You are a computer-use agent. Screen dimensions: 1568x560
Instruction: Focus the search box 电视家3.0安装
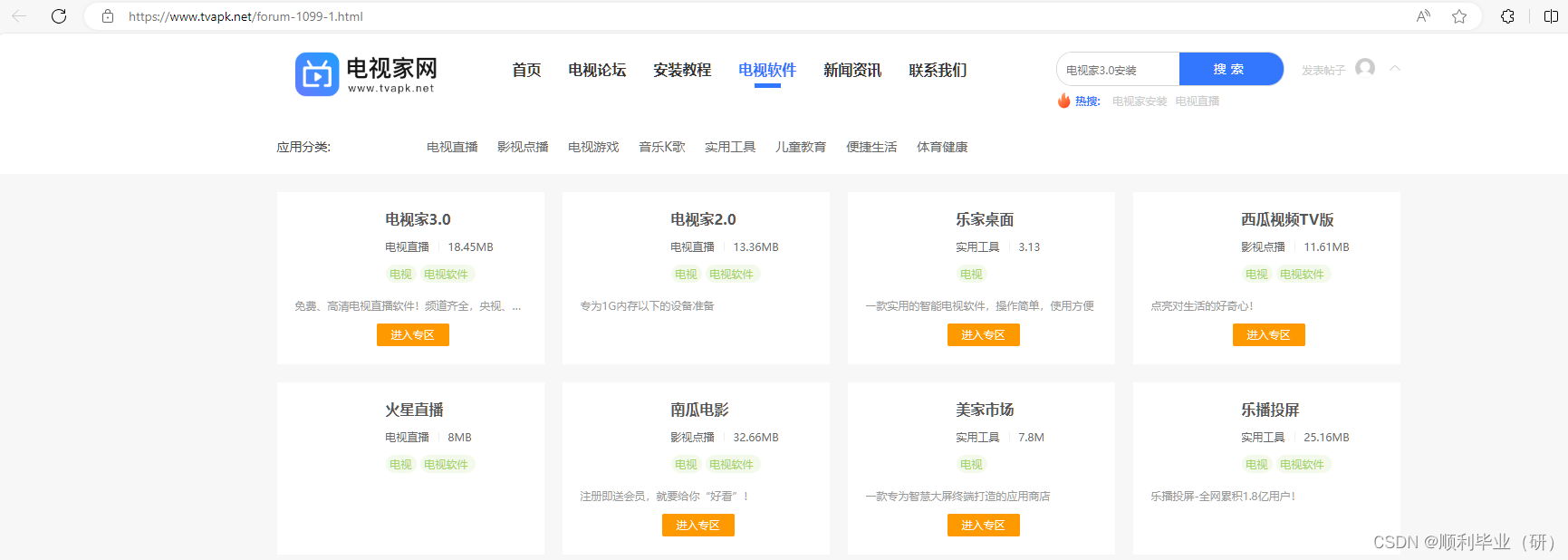pyautogui.click(x=1118, y=70)
